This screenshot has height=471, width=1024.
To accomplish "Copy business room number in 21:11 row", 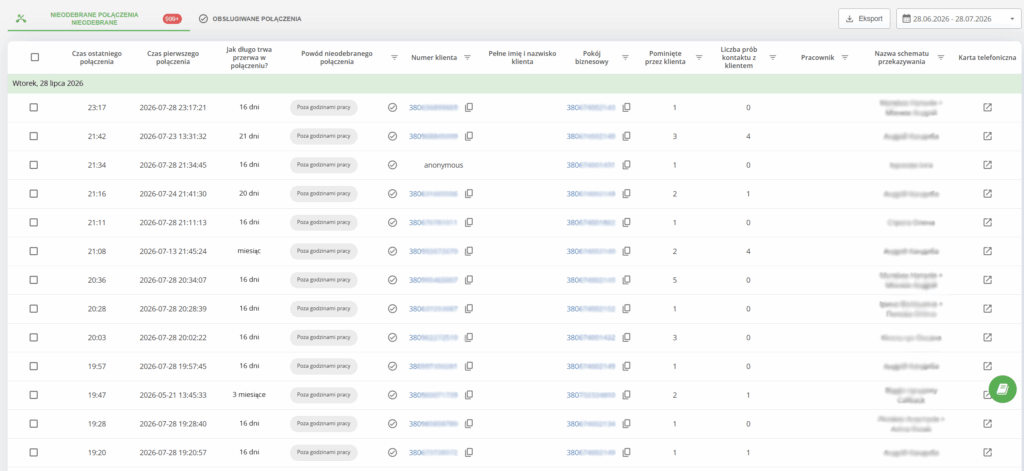I will coord(626,222).
